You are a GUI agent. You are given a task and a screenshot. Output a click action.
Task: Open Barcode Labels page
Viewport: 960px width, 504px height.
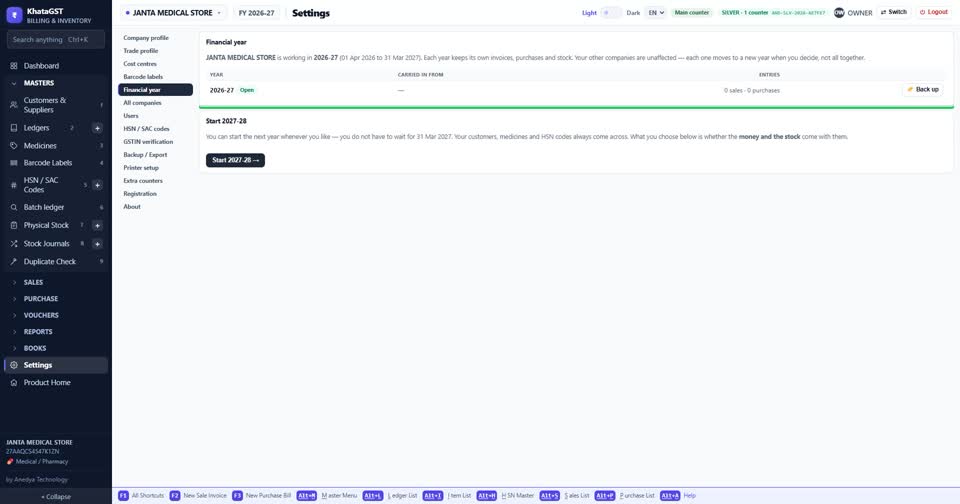click(56, 163)
